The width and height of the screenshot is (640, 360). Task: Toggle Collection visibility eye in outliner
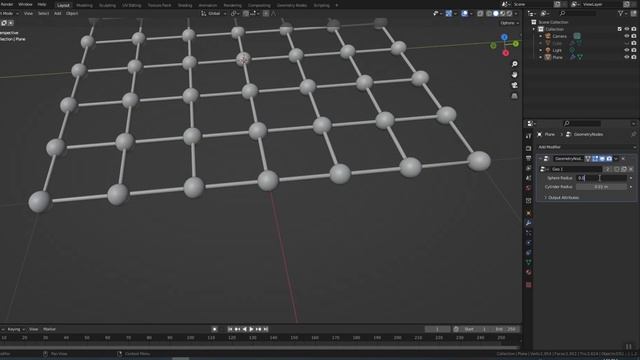[x=627, y=29]
